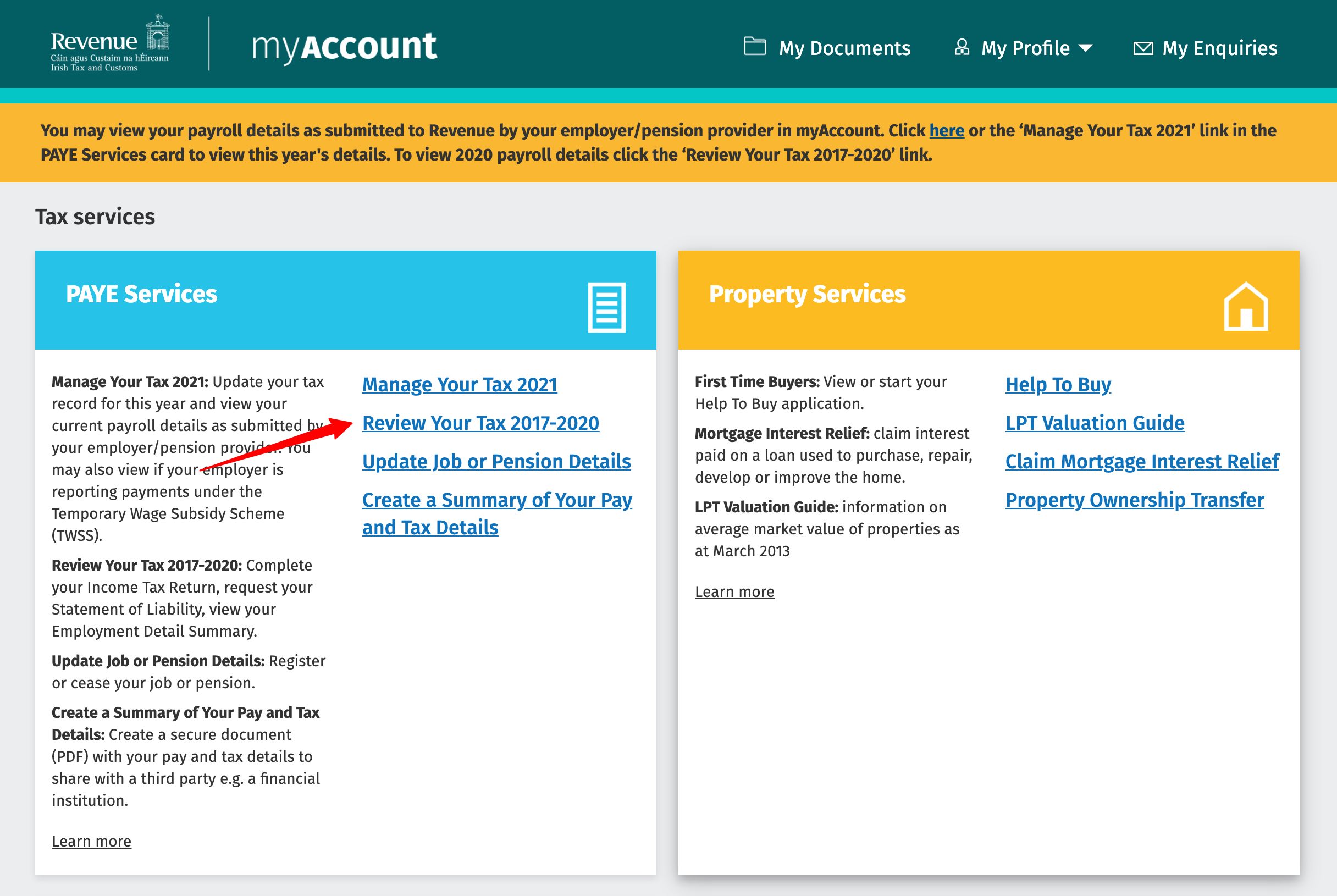Click the My Documents folder icon
The width and height of the screenshot is (1337, 896).
(754, 46)
